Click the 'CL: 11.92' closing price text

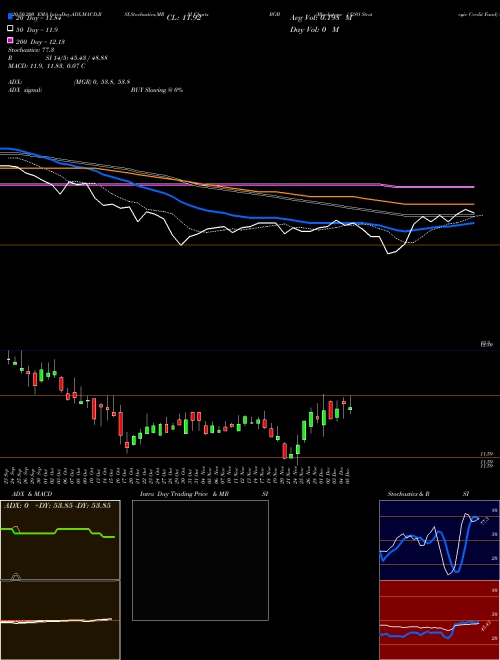click(184, 18)
